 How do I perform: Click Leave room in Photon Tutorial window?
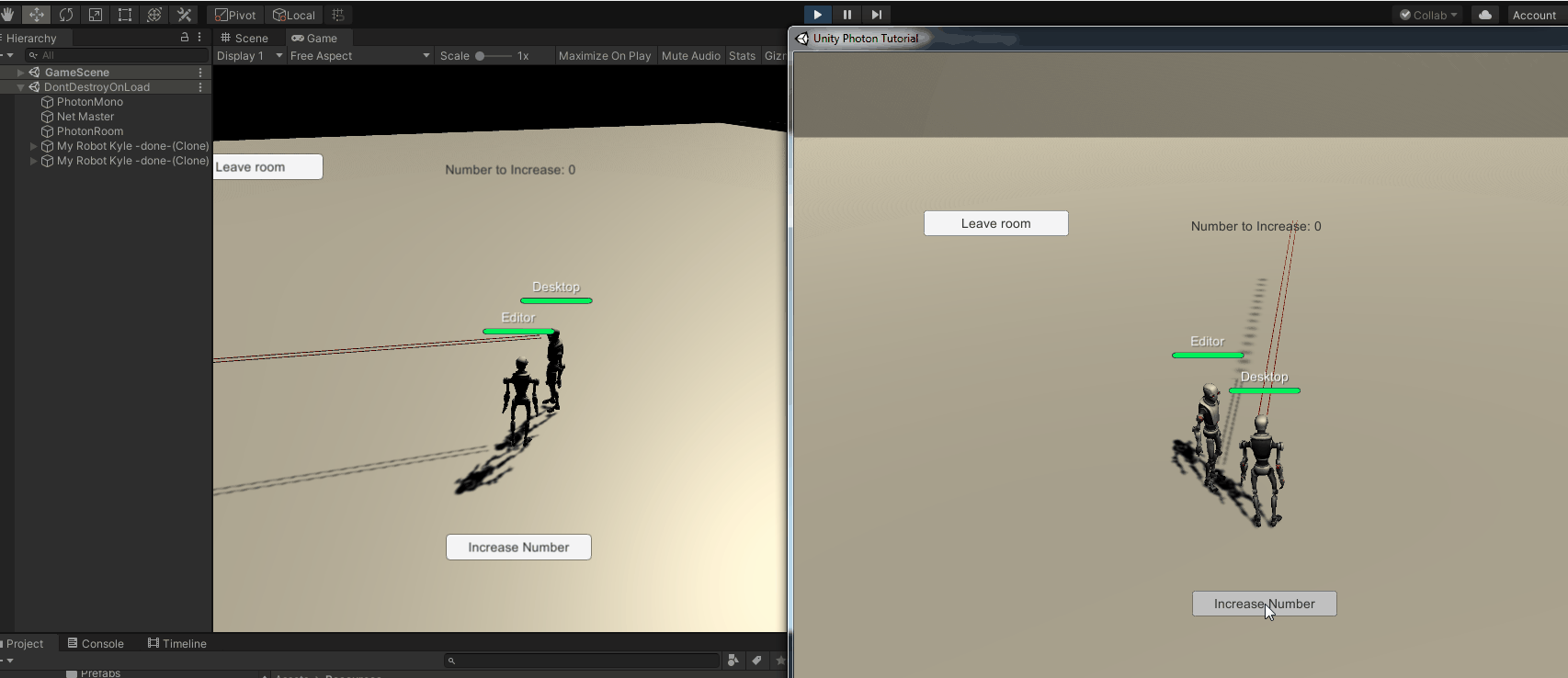pyautogui.click(x=996, y=223)
